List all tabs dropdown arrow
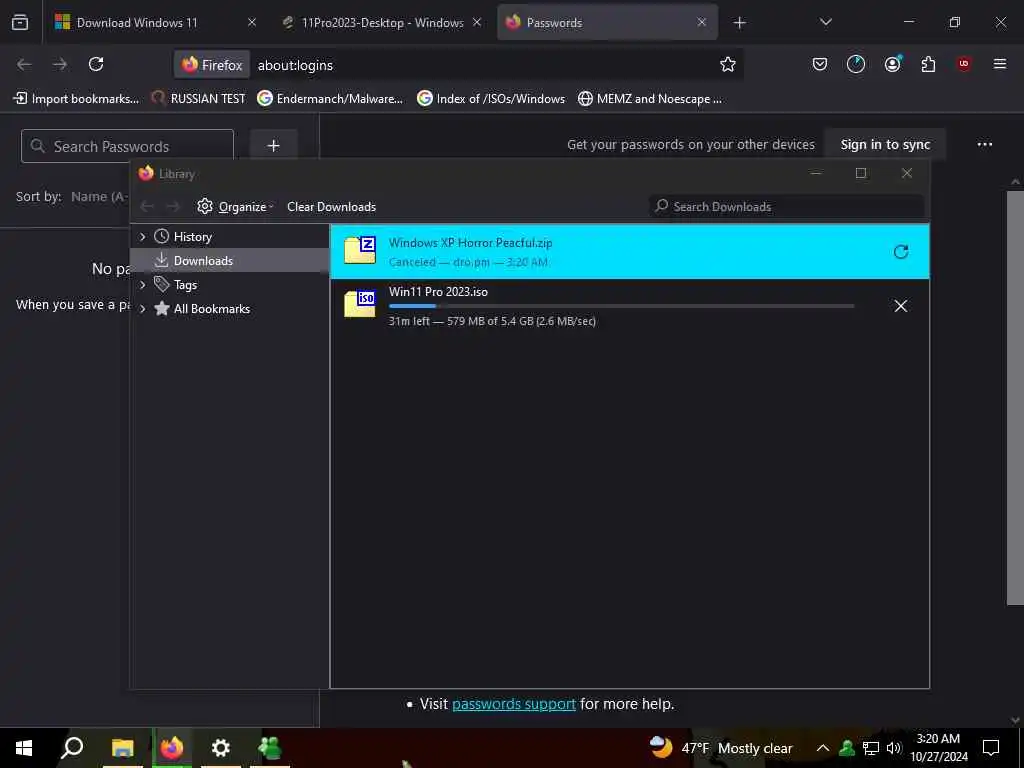Screen dimensions: 1024x768 [825, 22]
